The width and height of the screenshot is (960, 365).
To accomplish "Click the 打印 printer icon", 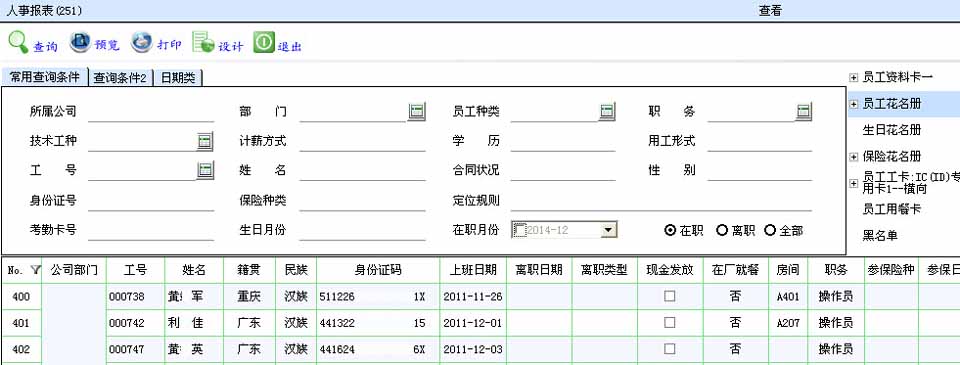I will [x=141, y=42].
